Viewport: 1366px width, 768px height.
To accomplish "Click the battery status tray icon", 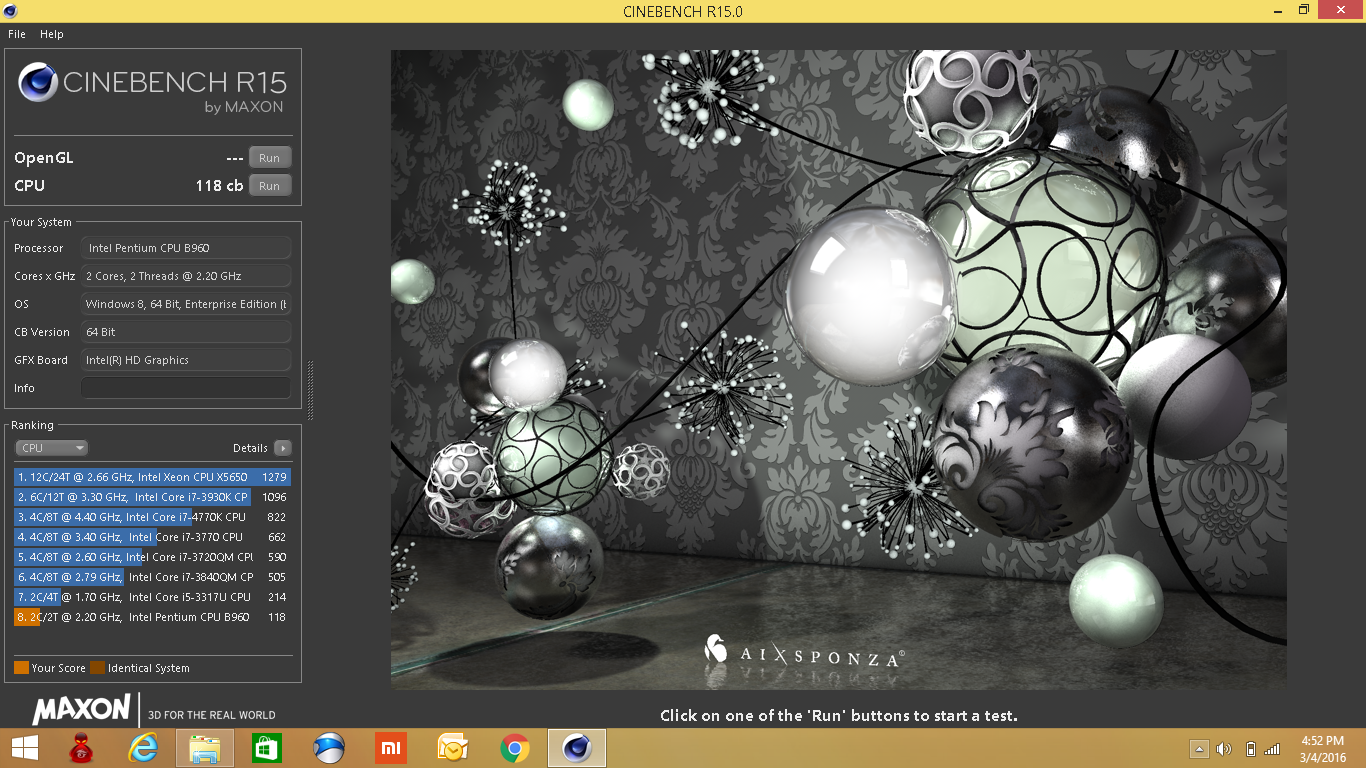I will 1250,749.
